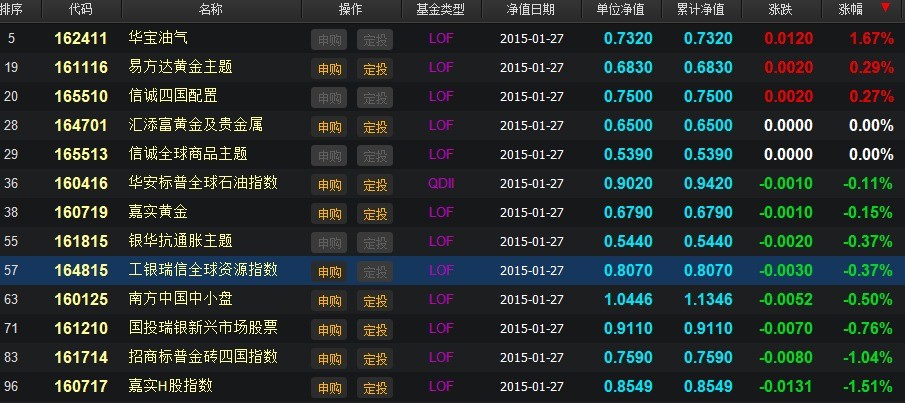The image size is (905, 403).
Task: Click the 基金类型 column header
Action: pyautogui.click(x=441, y=9)
